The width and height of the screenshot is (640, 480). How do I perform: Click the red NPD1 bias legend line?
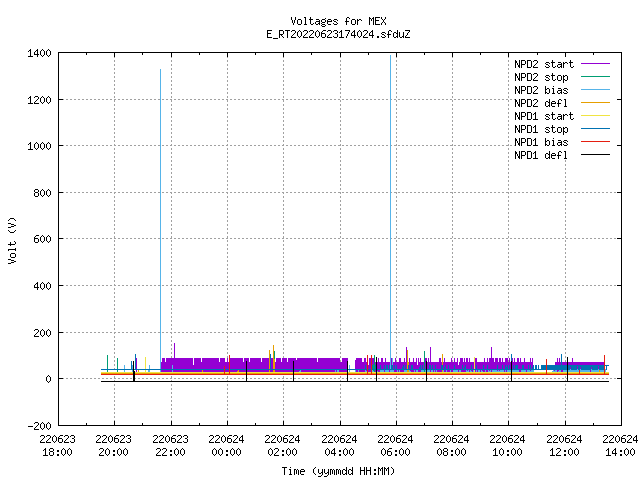(596, 142)
